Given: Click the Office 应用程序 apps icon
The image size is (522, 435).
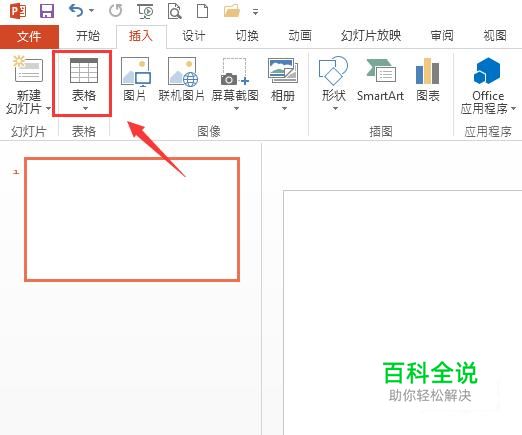Looking at the screenshot, I should point(487,71).
